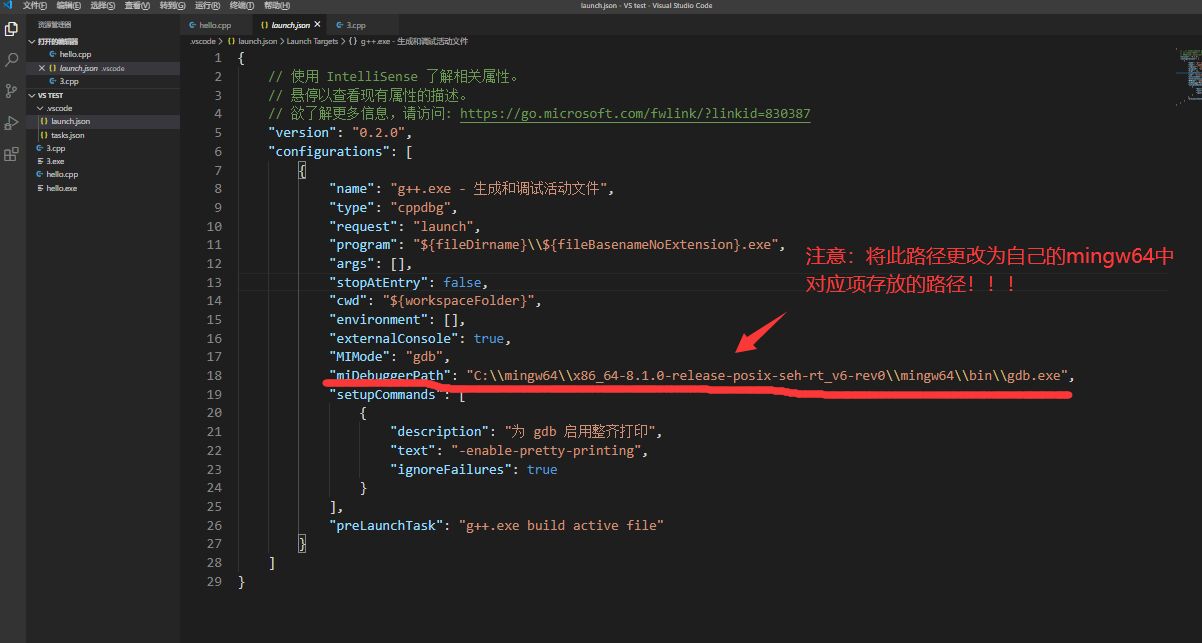The width and height of the screenshot is (1202, 643).
Task: Click the "setupCommands" key
Action: [386, 394]
